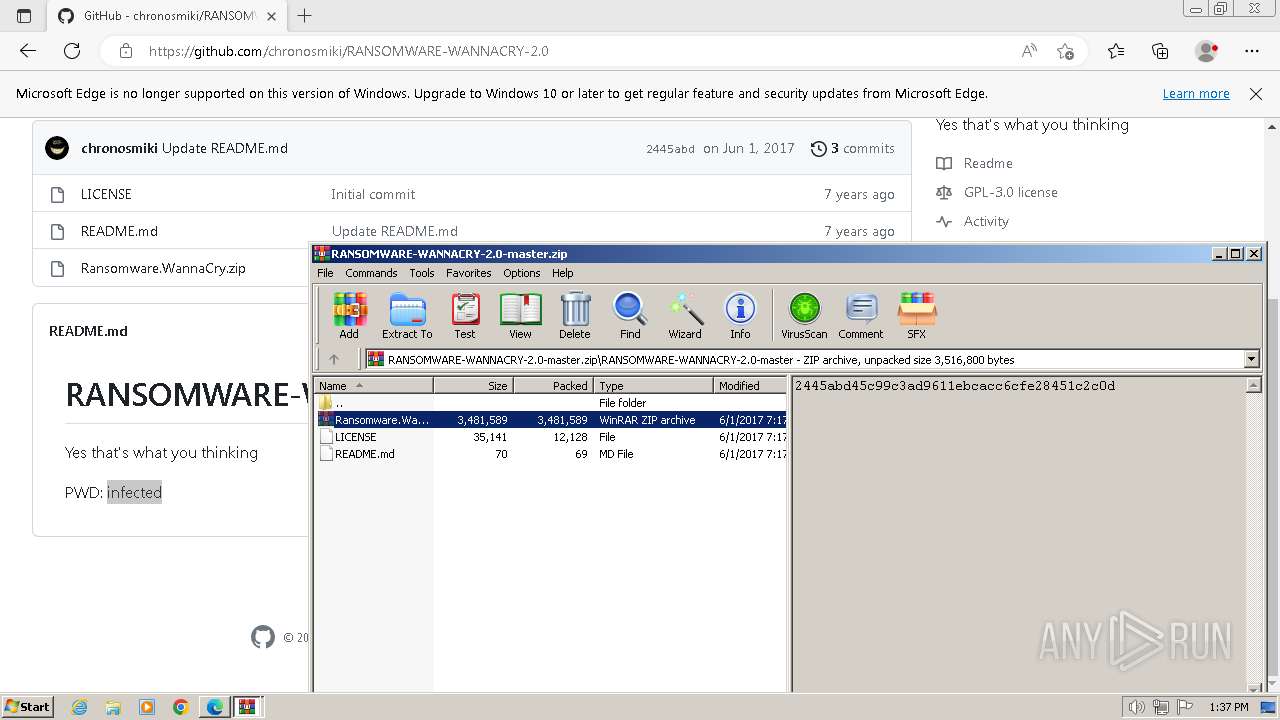This screenshot has height=720, width=1280.
Task: Click the 2445abd commit hash
Action: coord(670,149)
